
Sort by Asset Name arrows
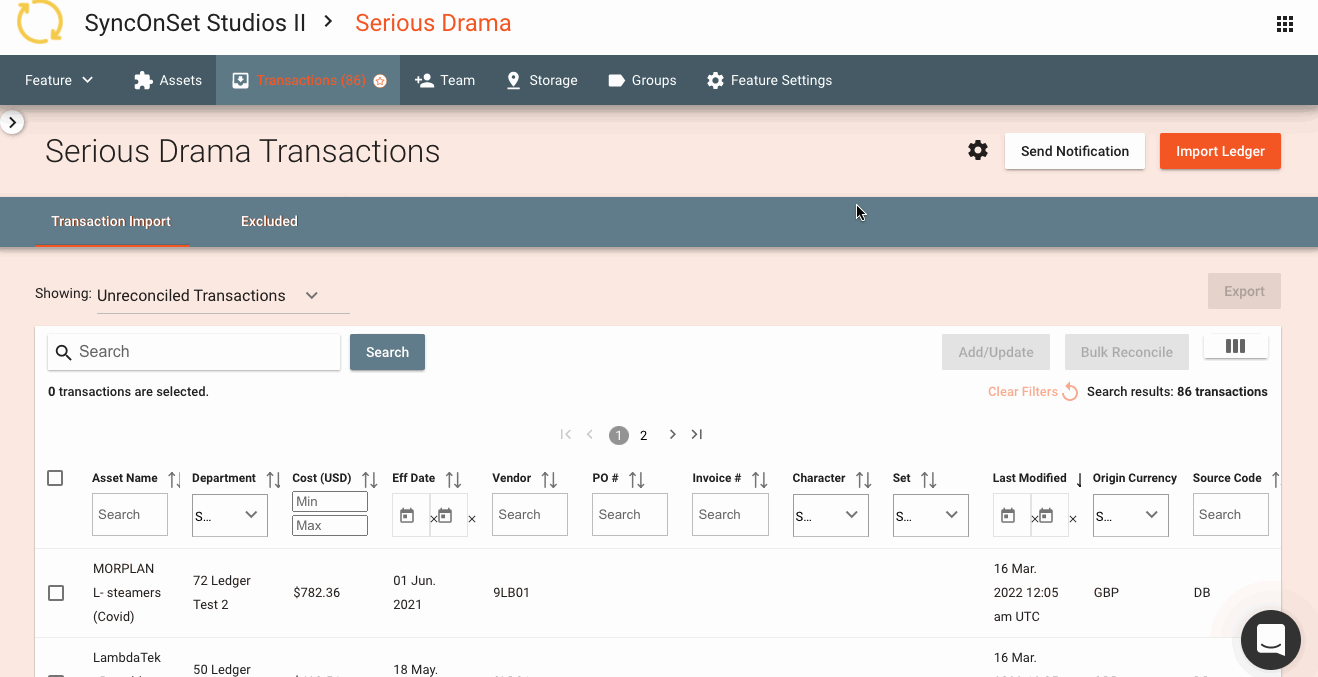tap(174, 480)
